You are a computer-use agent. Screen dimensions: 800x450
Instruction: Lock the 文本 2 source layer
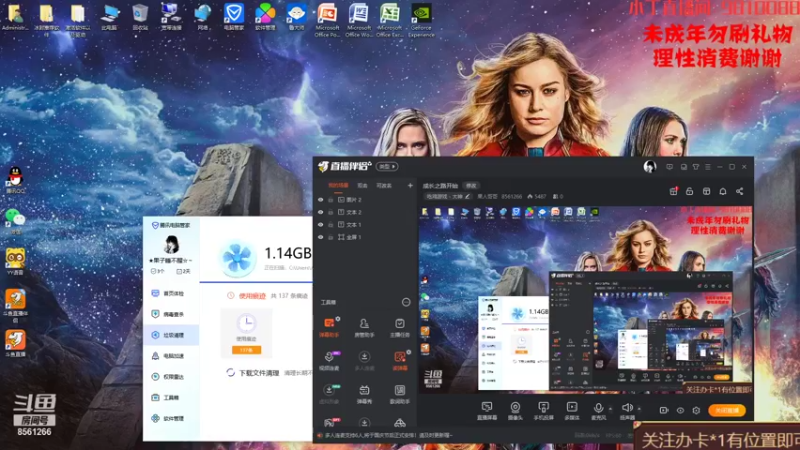coord(331,212)
